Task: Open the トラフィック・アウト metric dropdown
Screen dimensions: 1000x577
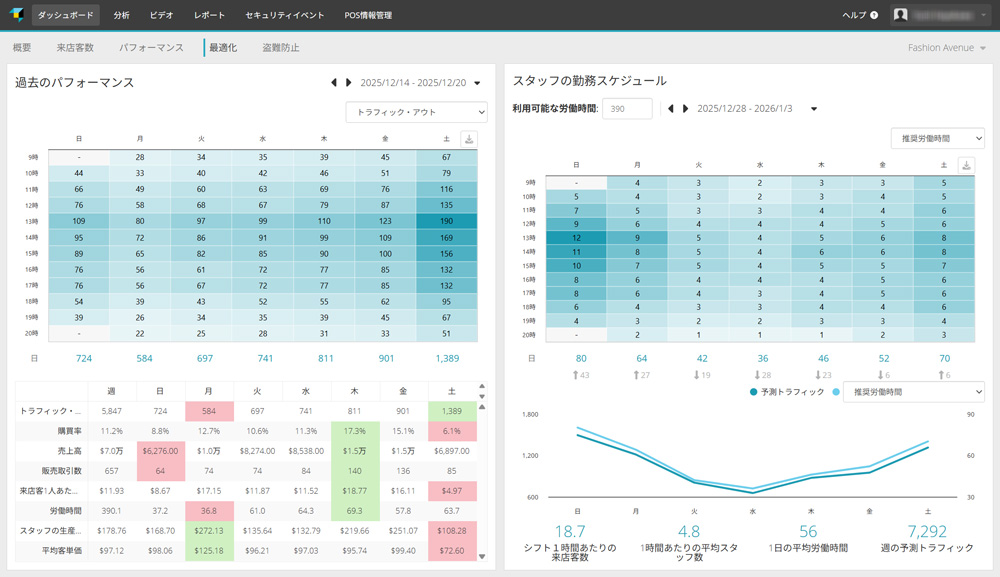Action: pos(416,112)
